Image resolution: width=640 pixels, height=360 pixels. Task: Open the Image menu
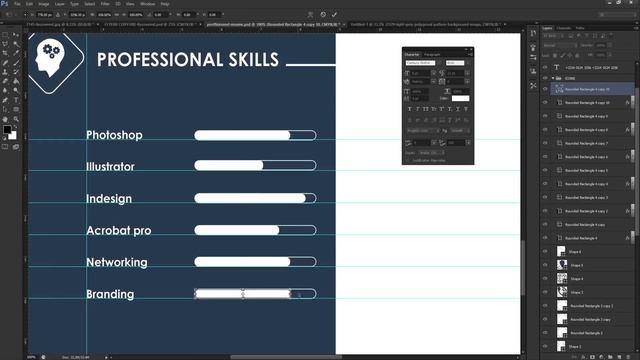point(44,4)
